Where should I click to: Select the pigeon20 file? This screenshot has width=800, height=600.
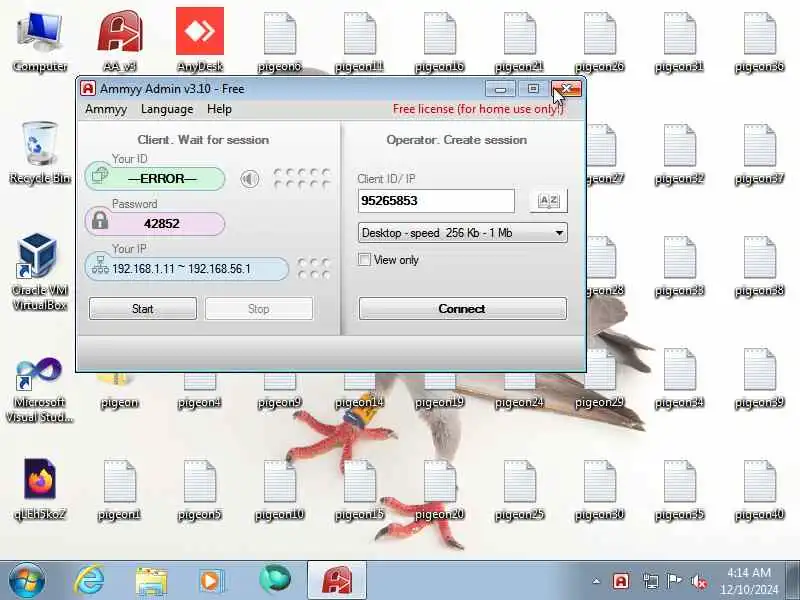tap(440, 491)
